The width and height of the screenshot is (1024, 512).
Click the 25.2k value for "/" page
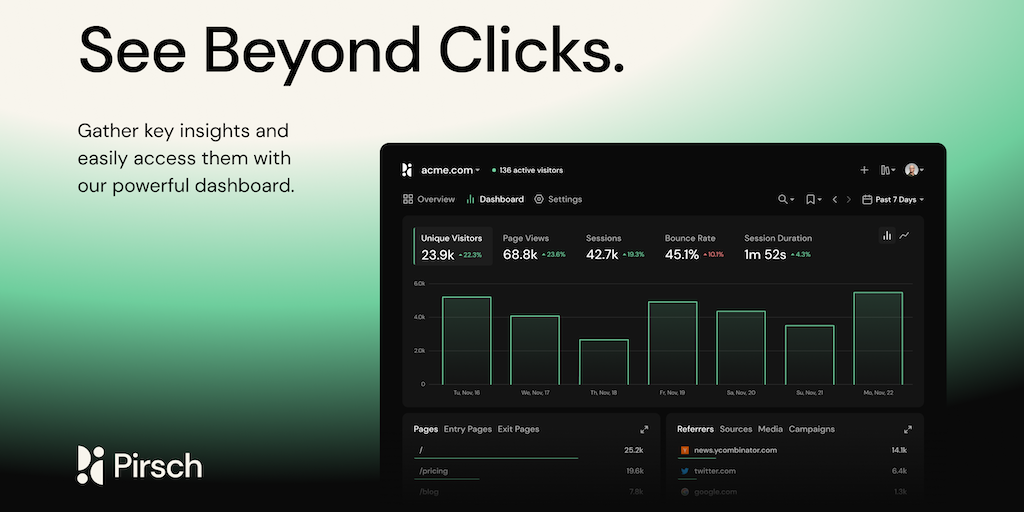(x=633, y=450)
